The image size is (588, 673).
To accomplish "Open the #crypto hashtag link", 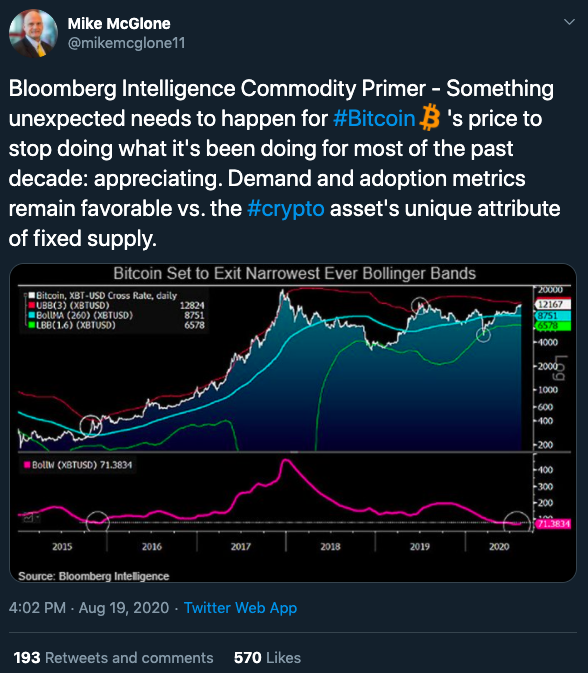I will coord(285,209).
